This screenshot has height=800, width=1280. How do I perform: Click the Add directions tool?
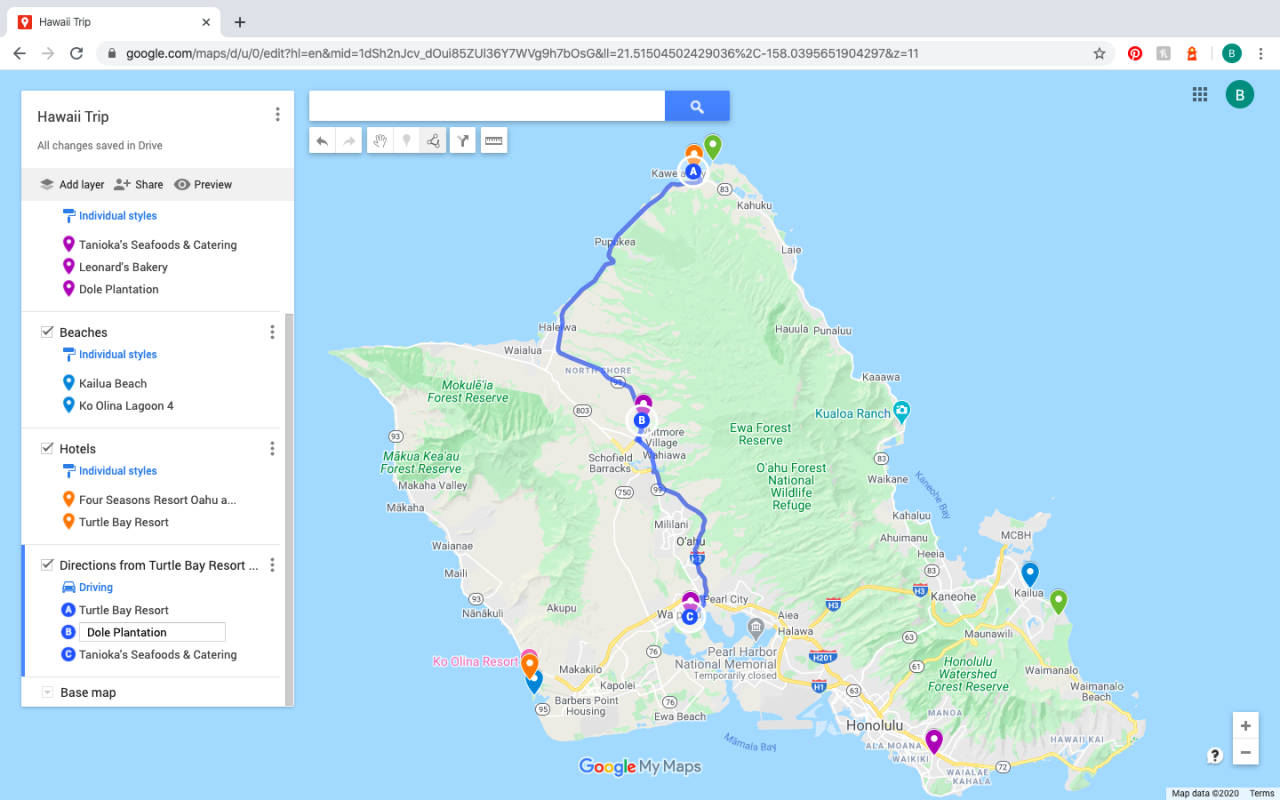463,141
